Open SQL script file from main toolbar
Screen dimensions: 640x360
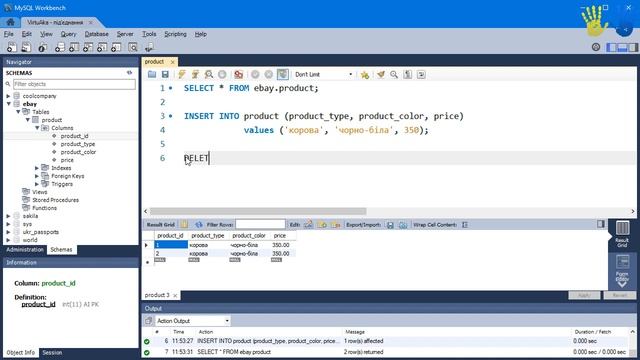point(26,47)
